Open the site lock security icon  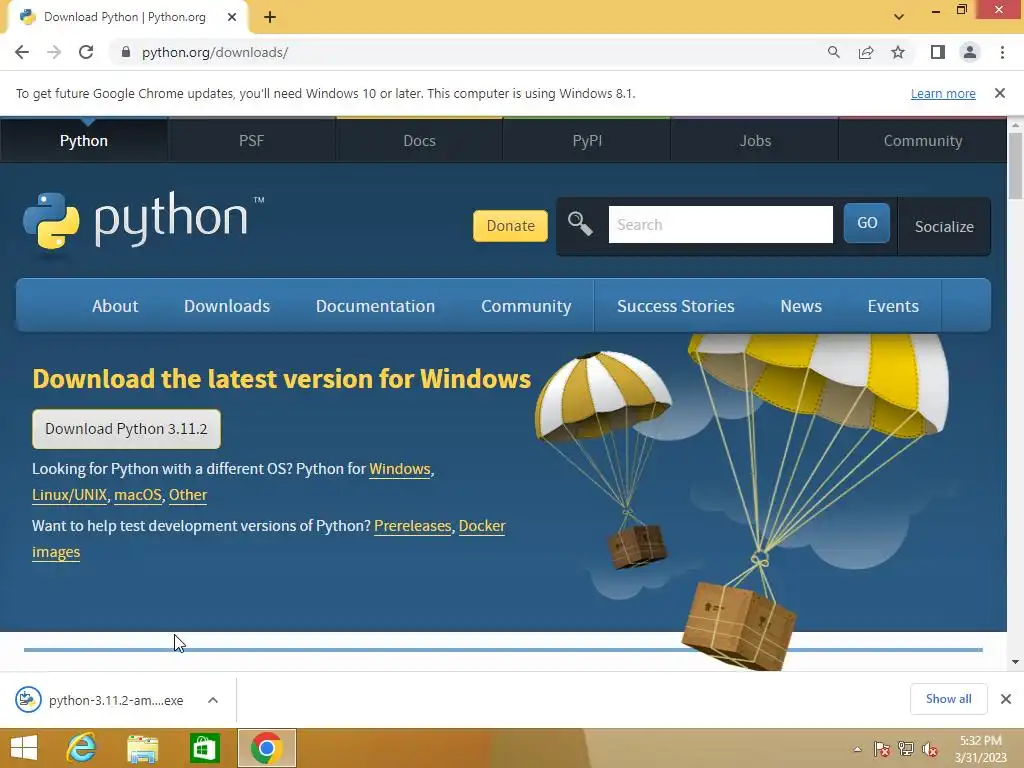coord(126,52)
